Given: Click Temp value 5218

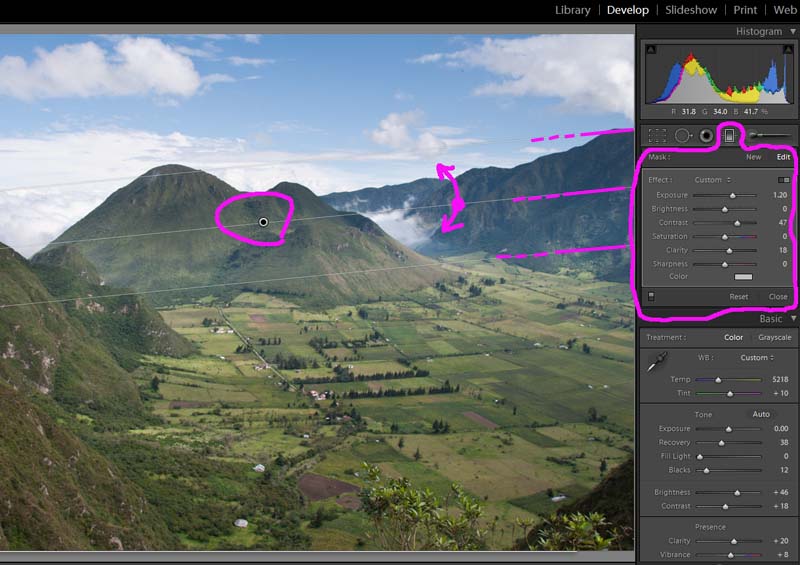Looking at the screenshot, I should point(780,379).
